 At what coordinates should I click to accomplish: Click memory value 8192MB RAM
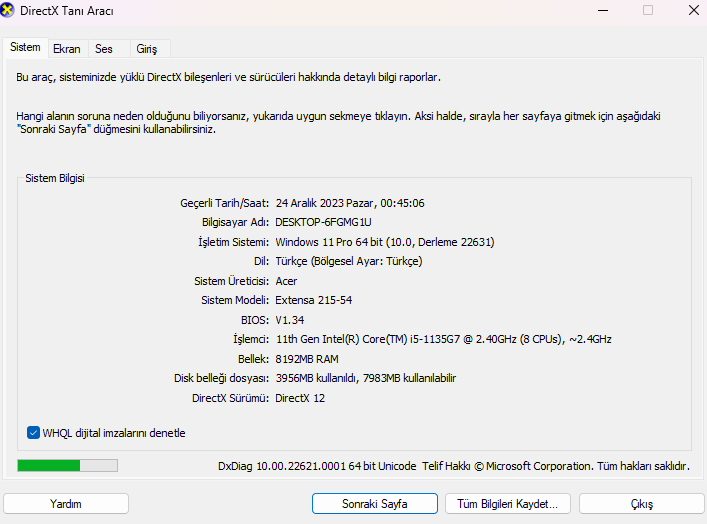tap(307, 359)
